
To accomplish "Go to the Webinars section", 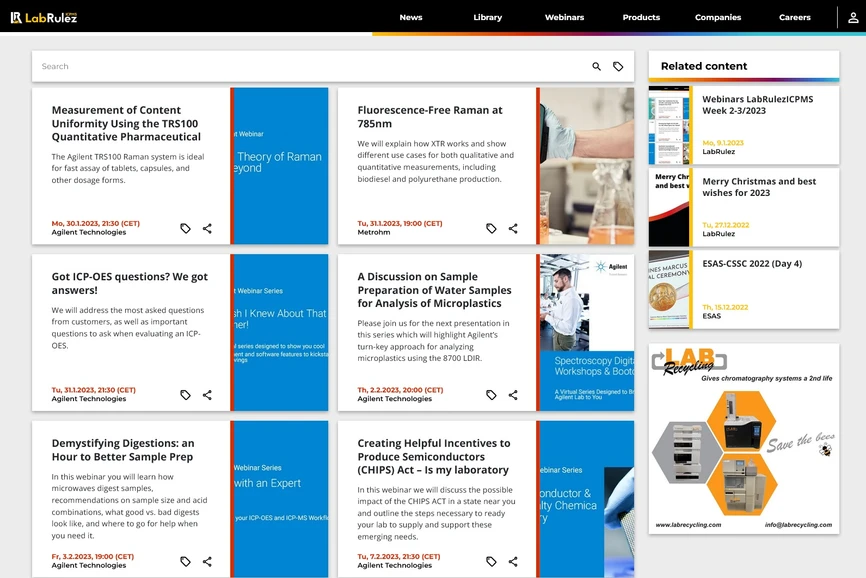I will [x=564, y=18].
